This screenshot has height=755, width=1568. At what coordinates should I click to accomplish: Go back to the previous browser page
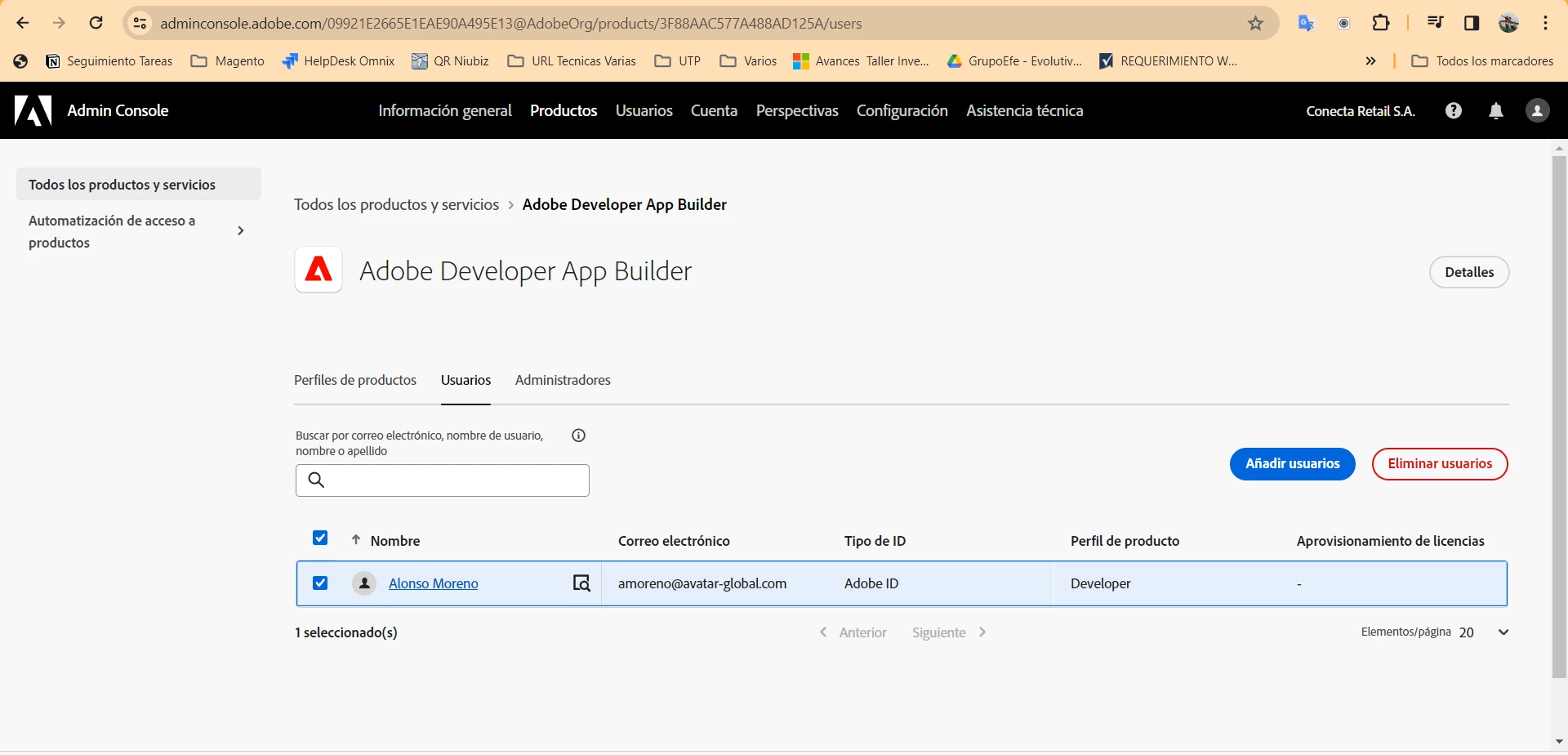pos(23,23)
